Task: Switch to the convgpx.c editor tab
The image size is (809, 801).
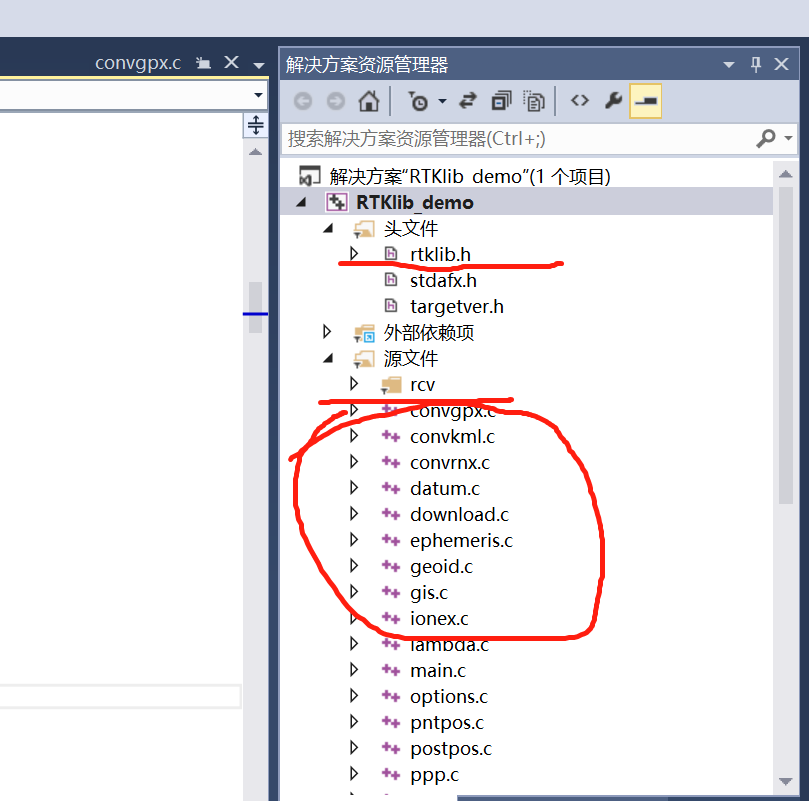Action: [137, 62]
